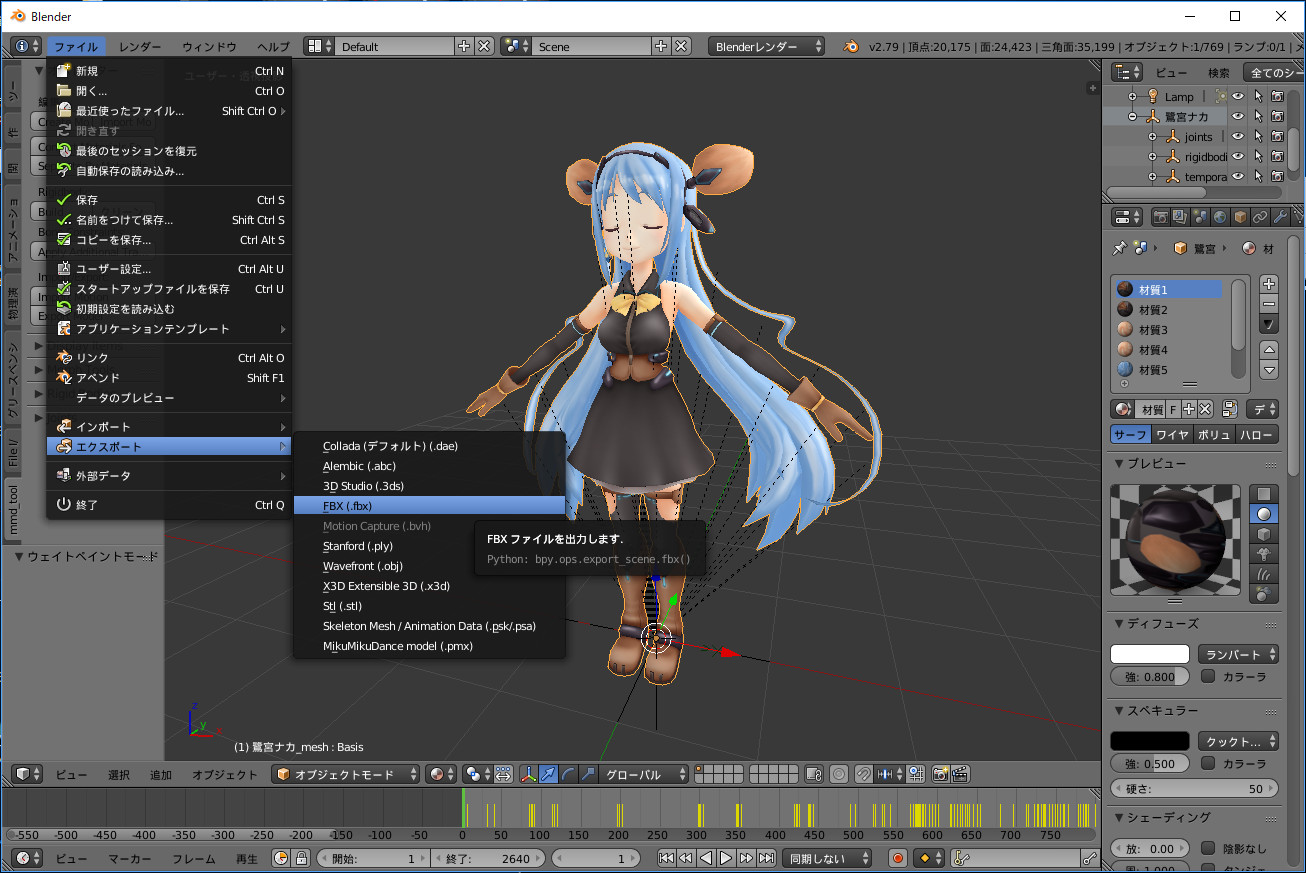Move material slot down arrow
This screenshot has width=1306, height=873.
[x=1269, y=370]
